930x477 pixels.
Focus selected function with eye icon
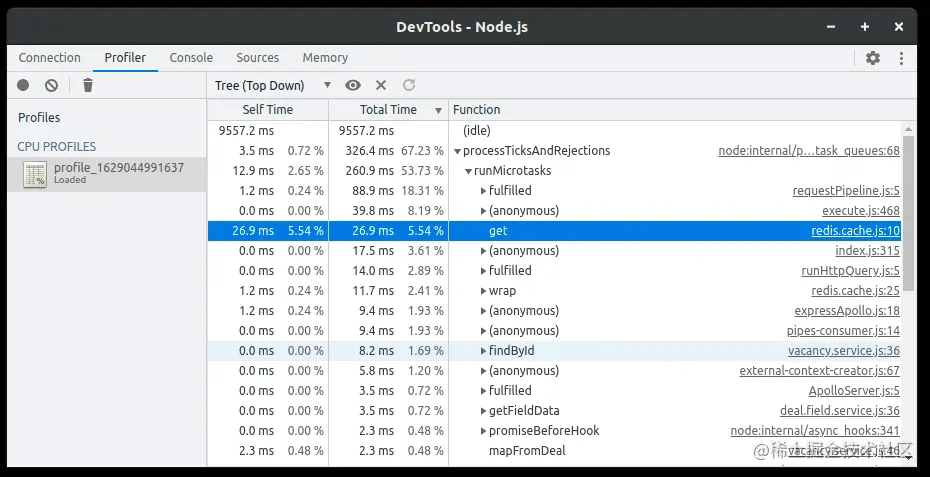point(353,85)
